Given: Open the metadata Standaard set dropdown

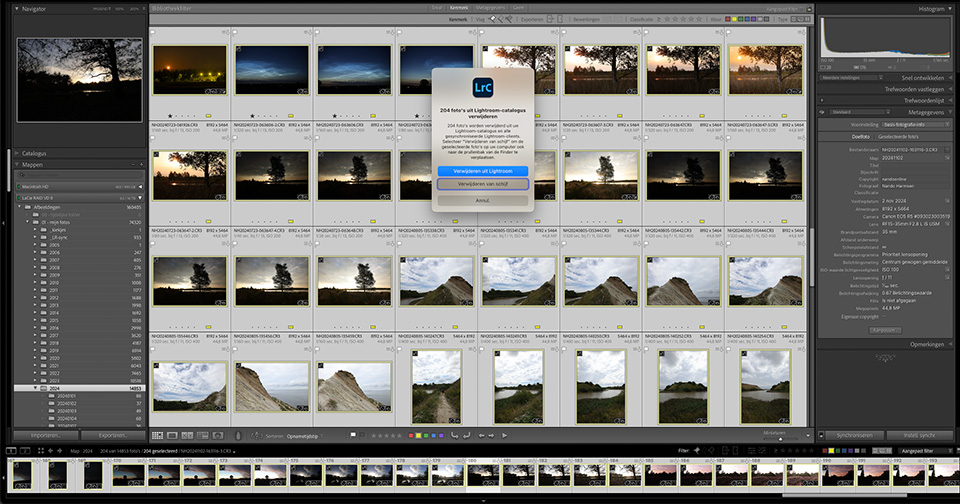Looking at the screenshot, I should pyautogui.click(x=860, y=112).
